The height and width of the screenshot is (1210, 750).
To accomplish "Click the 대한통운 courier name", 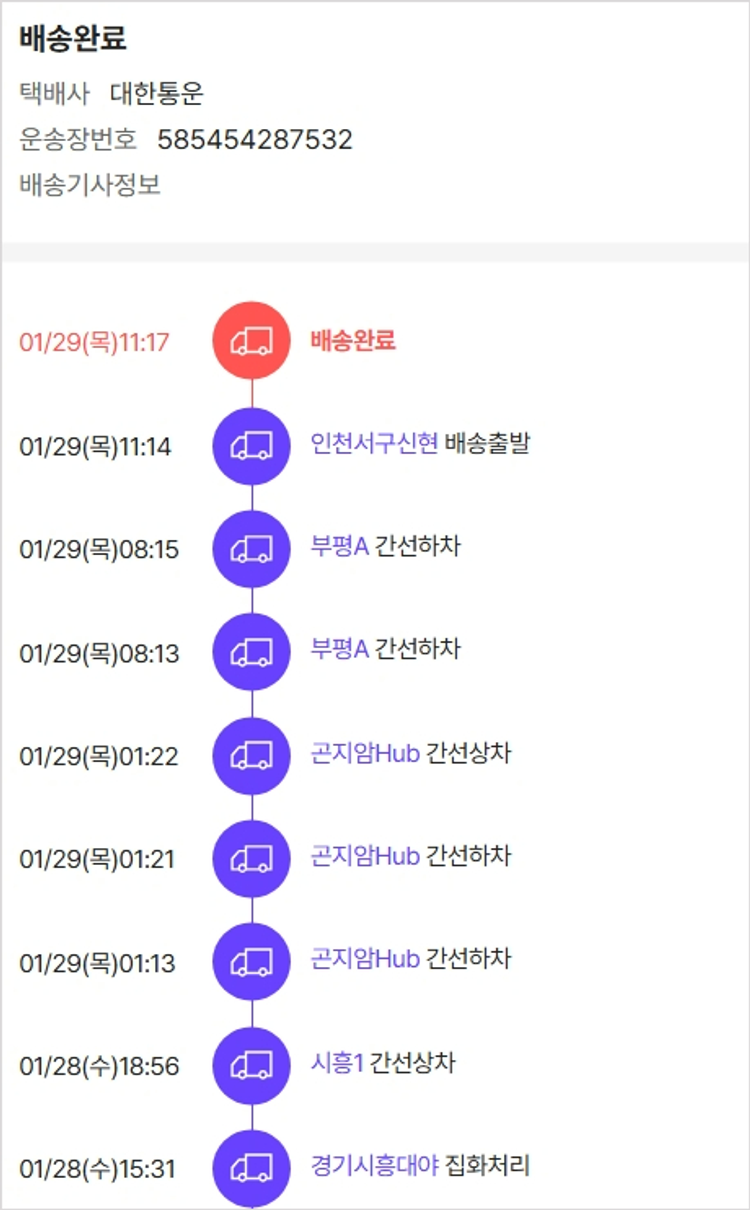I will coord(157,94).
